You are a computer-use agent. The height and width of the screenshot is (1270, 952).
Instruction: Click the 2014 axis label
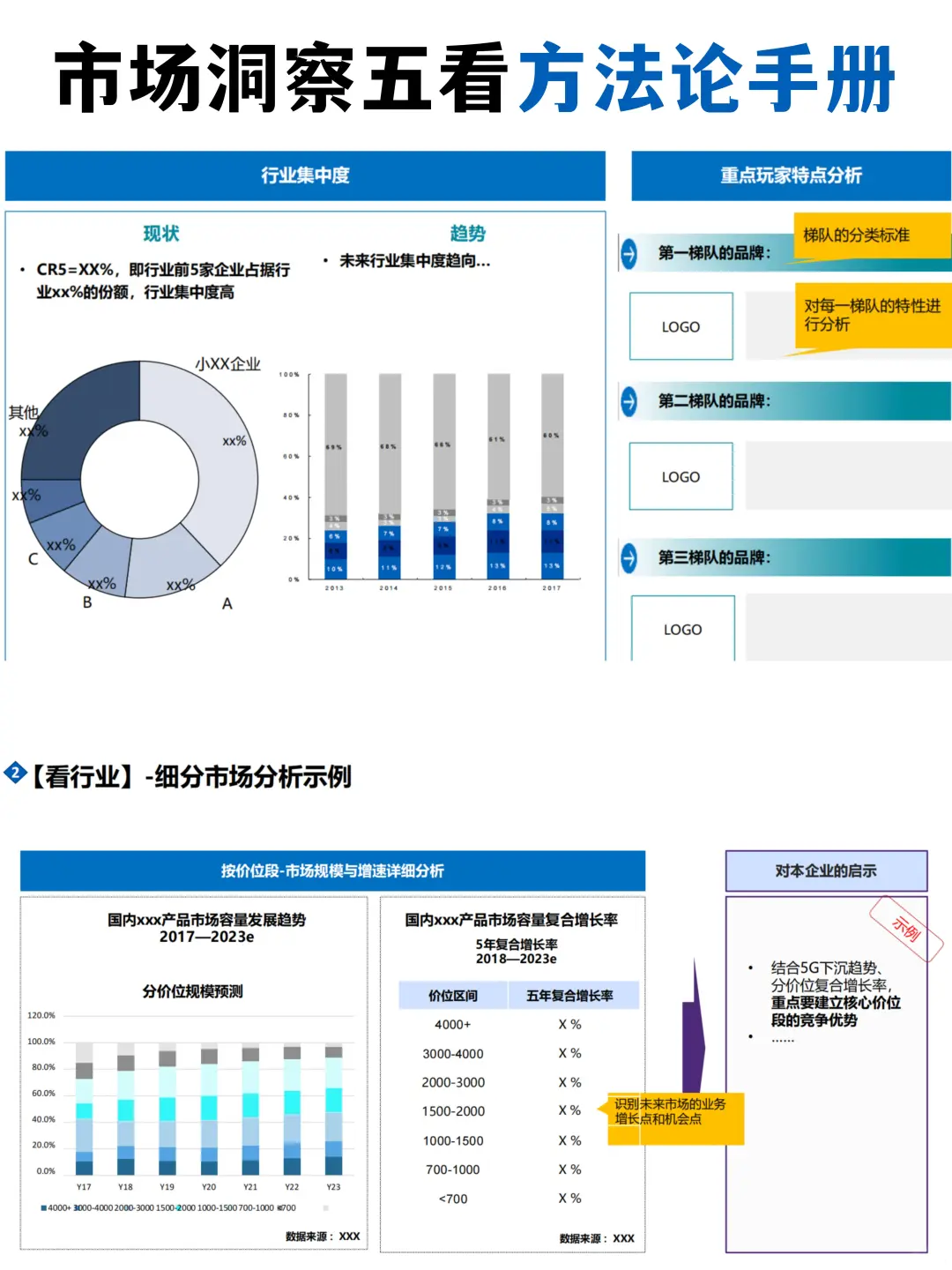click(389, 588)
